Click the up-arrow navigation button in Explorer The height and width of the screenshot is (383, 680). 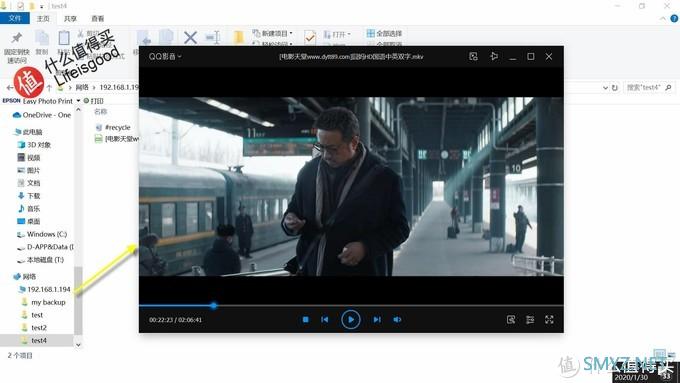(x=49, y=88)
